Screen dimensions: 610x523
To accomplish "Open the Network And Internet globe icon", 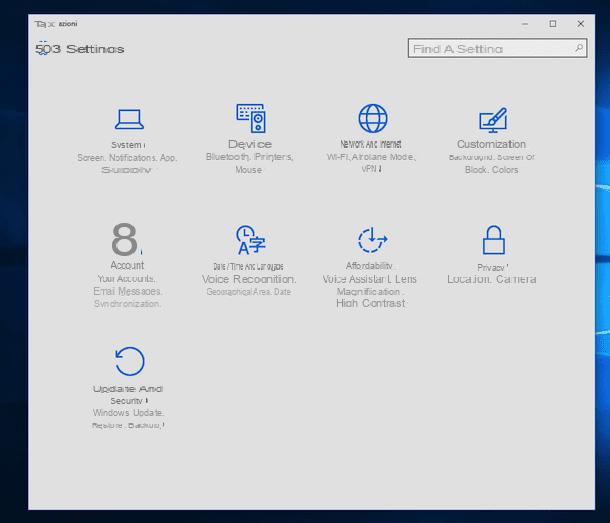I will (373, 118).
